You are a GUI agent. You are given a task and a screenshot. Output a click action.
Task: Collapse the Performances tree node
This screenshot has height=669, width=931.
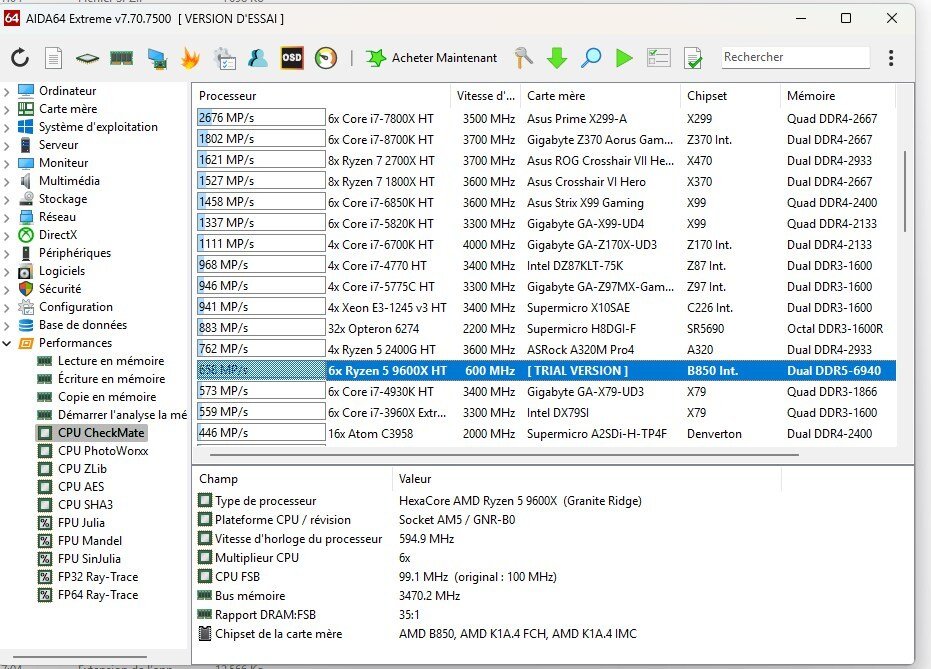click(8, 343)
